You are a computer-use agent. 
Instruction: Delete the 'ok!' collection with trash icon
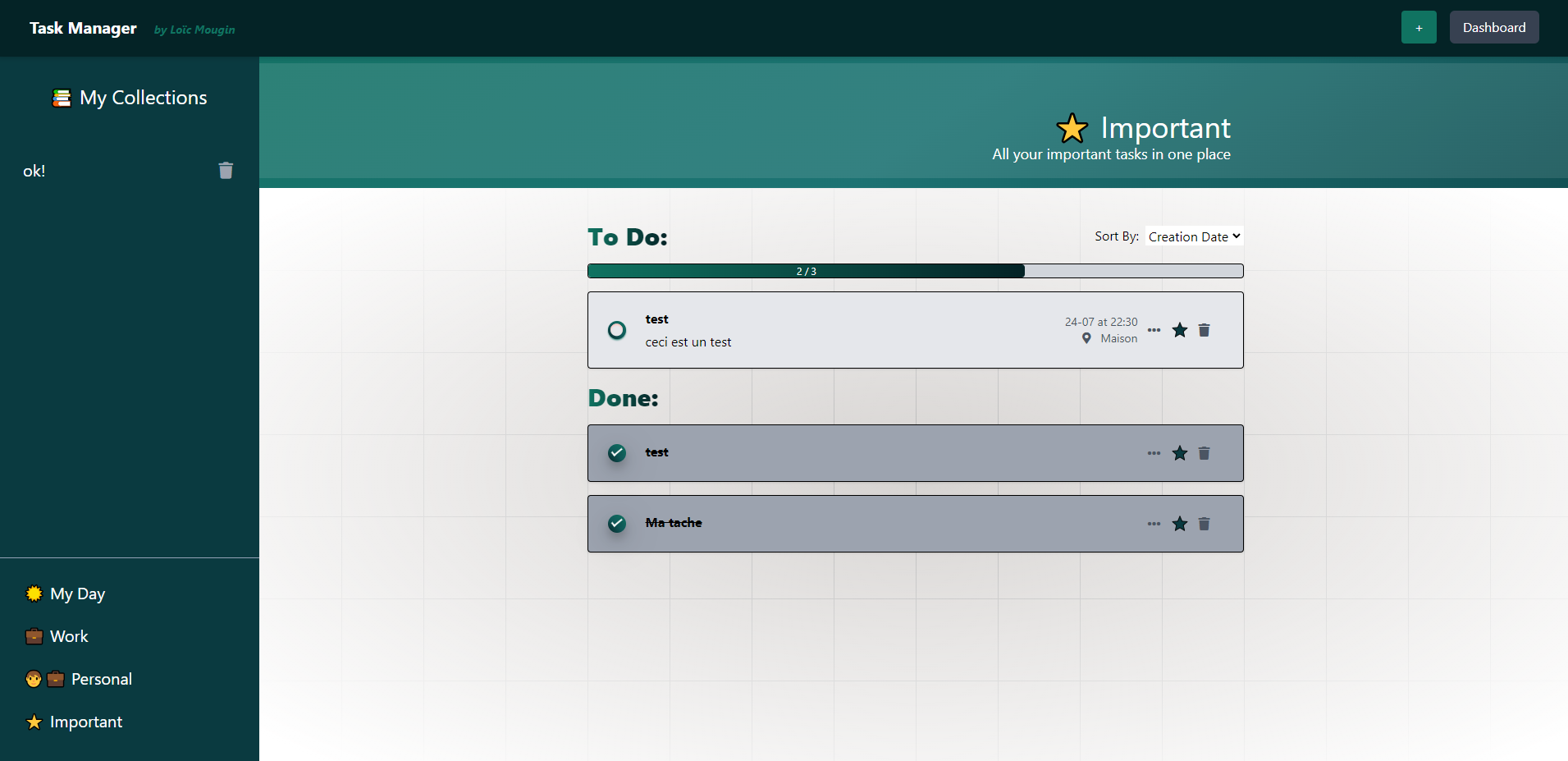point(226,171)
